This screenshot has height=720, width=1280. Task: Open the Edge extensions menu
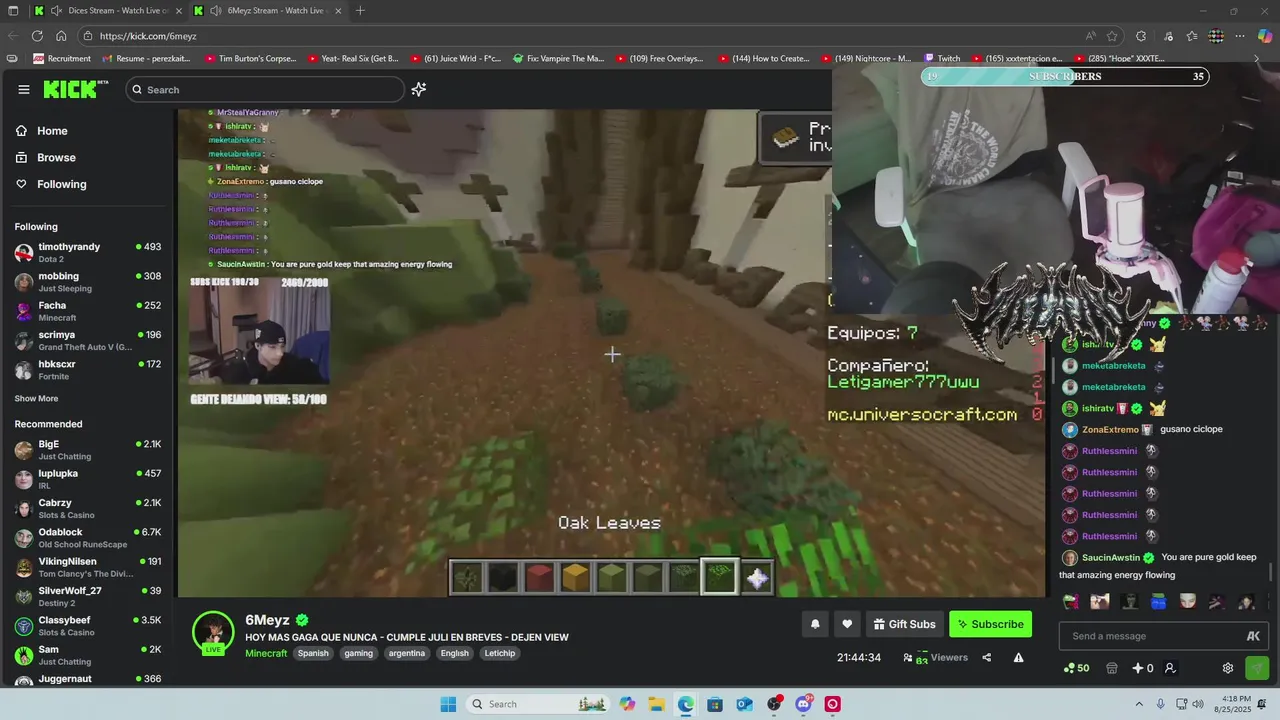point(1141,36)
